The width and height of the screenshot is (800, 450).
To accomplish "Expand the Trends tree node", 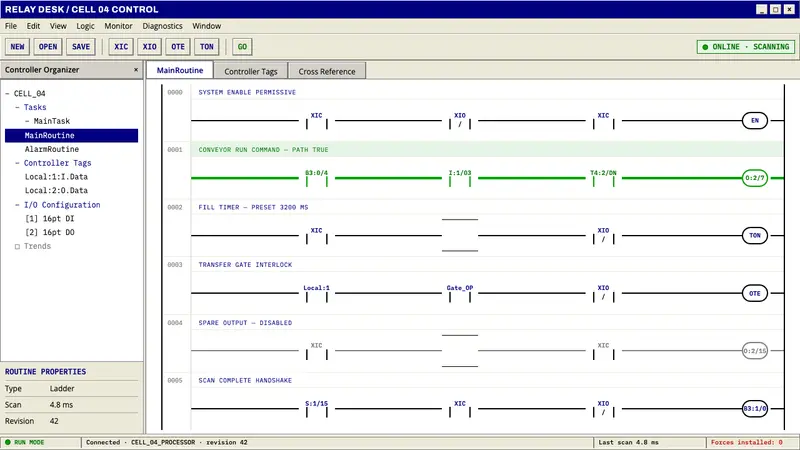I will pos(17,246).
